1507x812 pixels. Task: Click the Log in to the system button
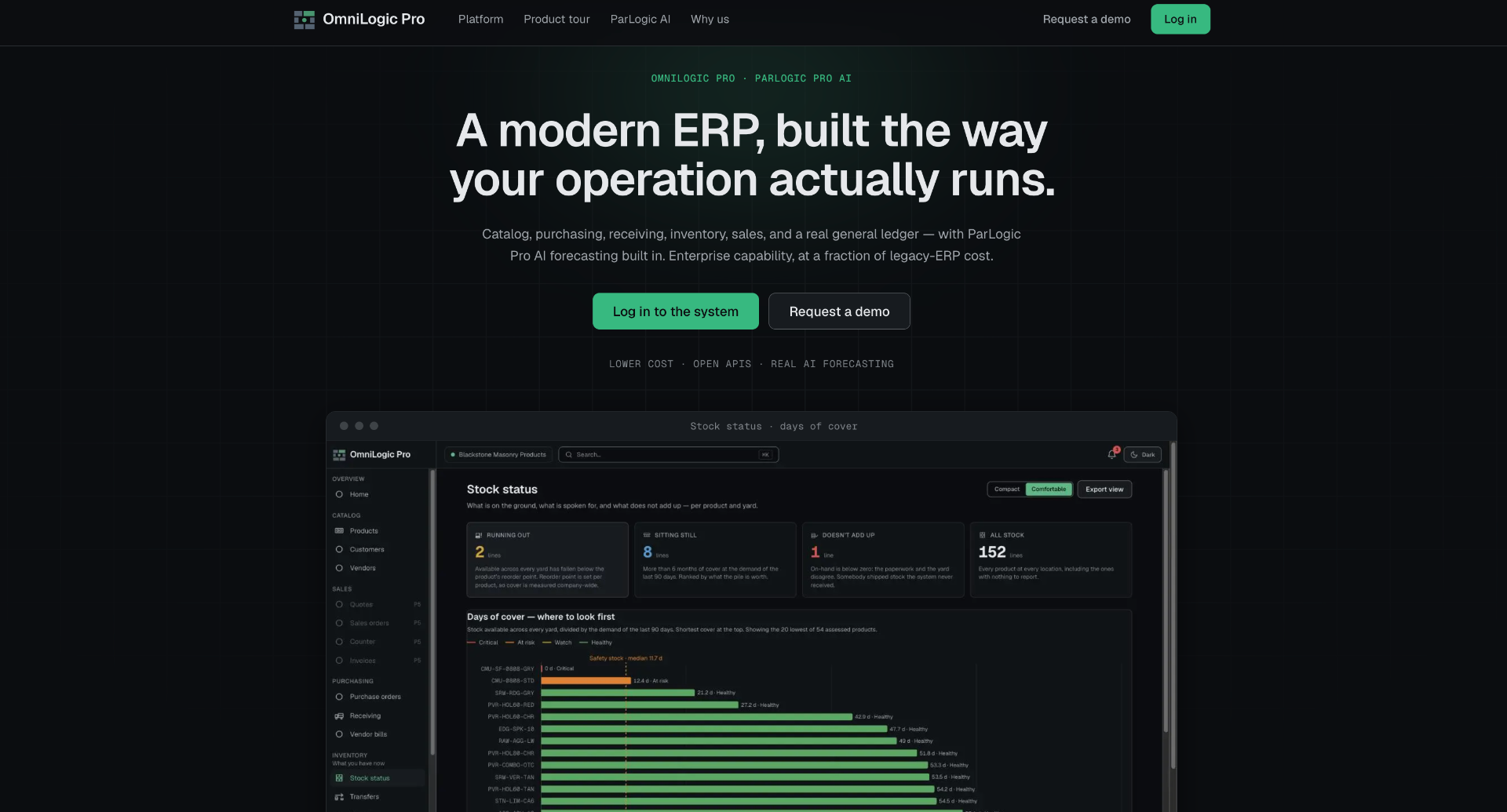[x=676, y=311]
